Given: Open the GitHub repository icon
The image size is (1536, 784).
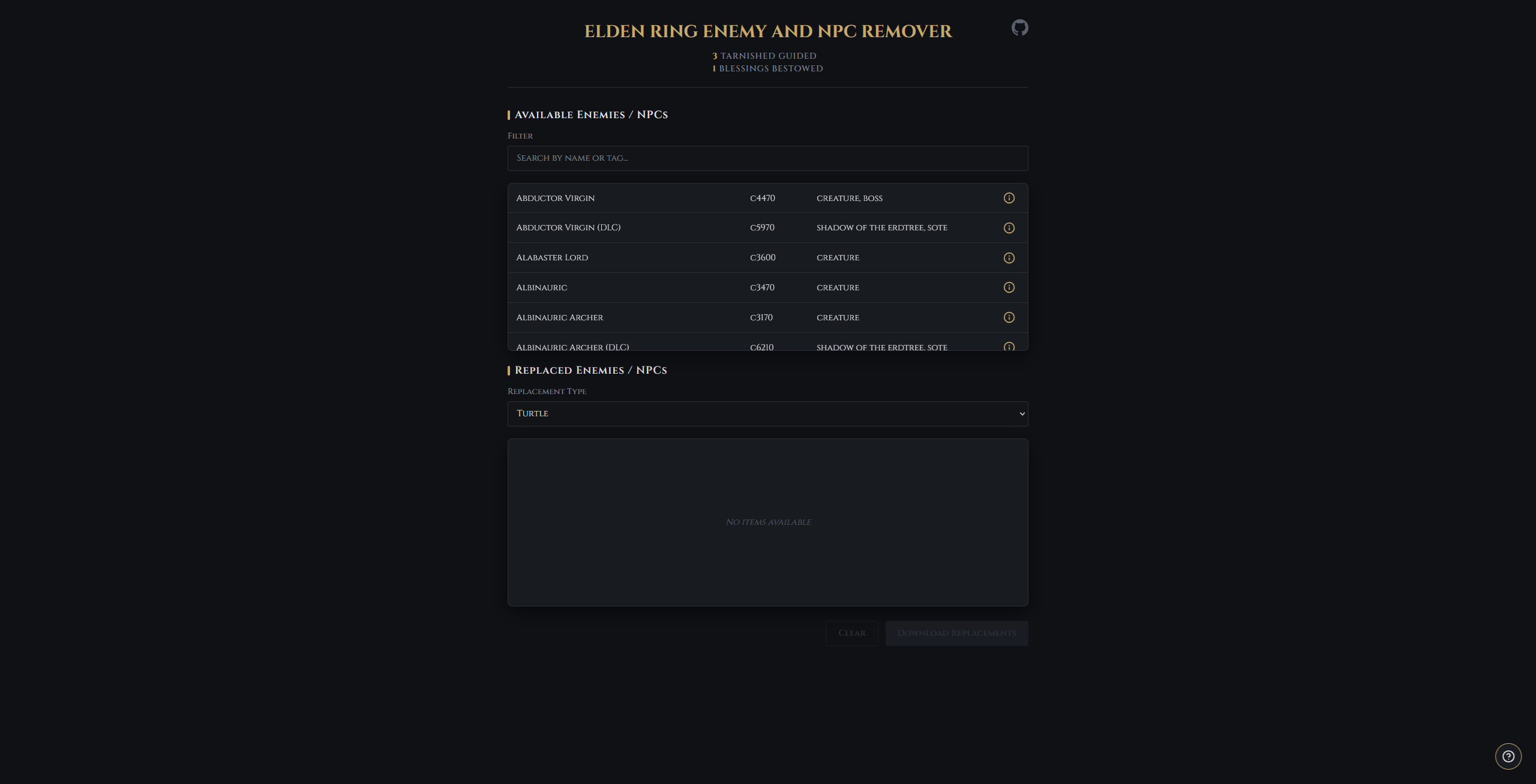Looking at the screenshot, I should 1019,28.
